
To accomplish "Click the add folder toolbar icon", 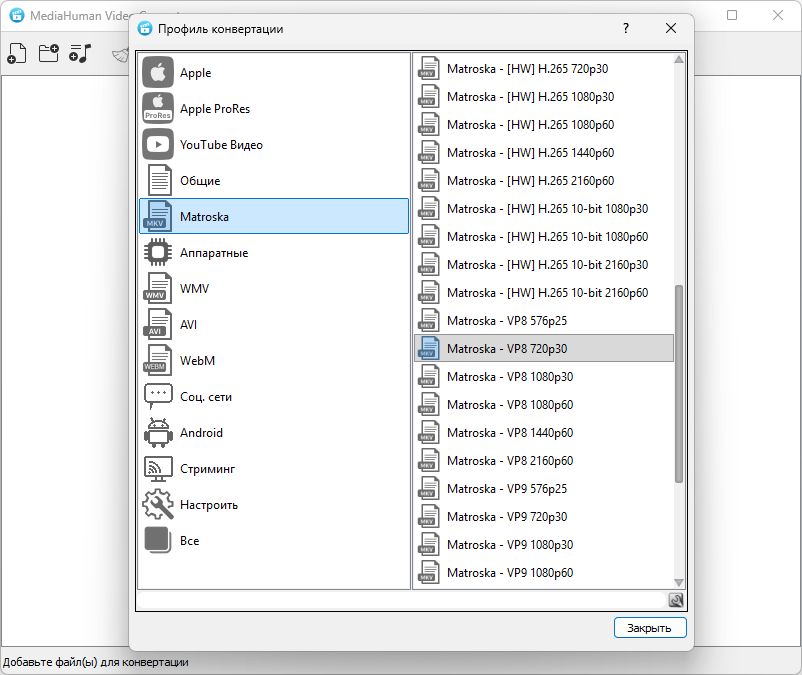I will point(49,53).
